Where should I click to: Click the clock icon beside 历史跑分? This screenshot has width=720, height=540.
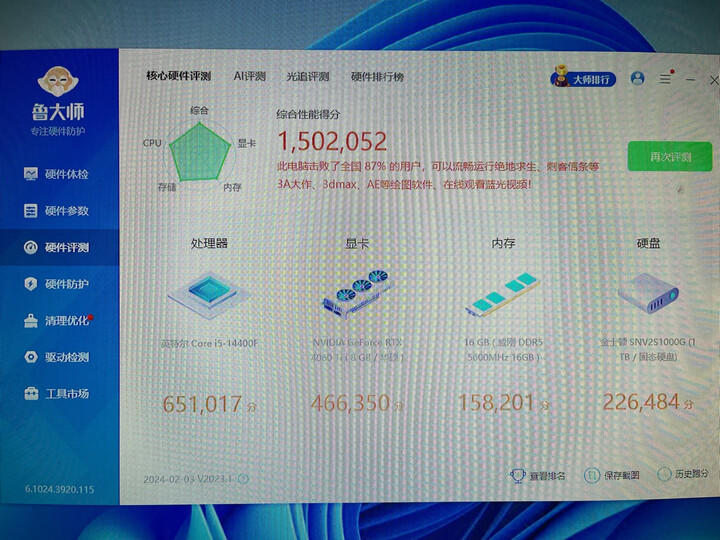[x=664, y=474]
